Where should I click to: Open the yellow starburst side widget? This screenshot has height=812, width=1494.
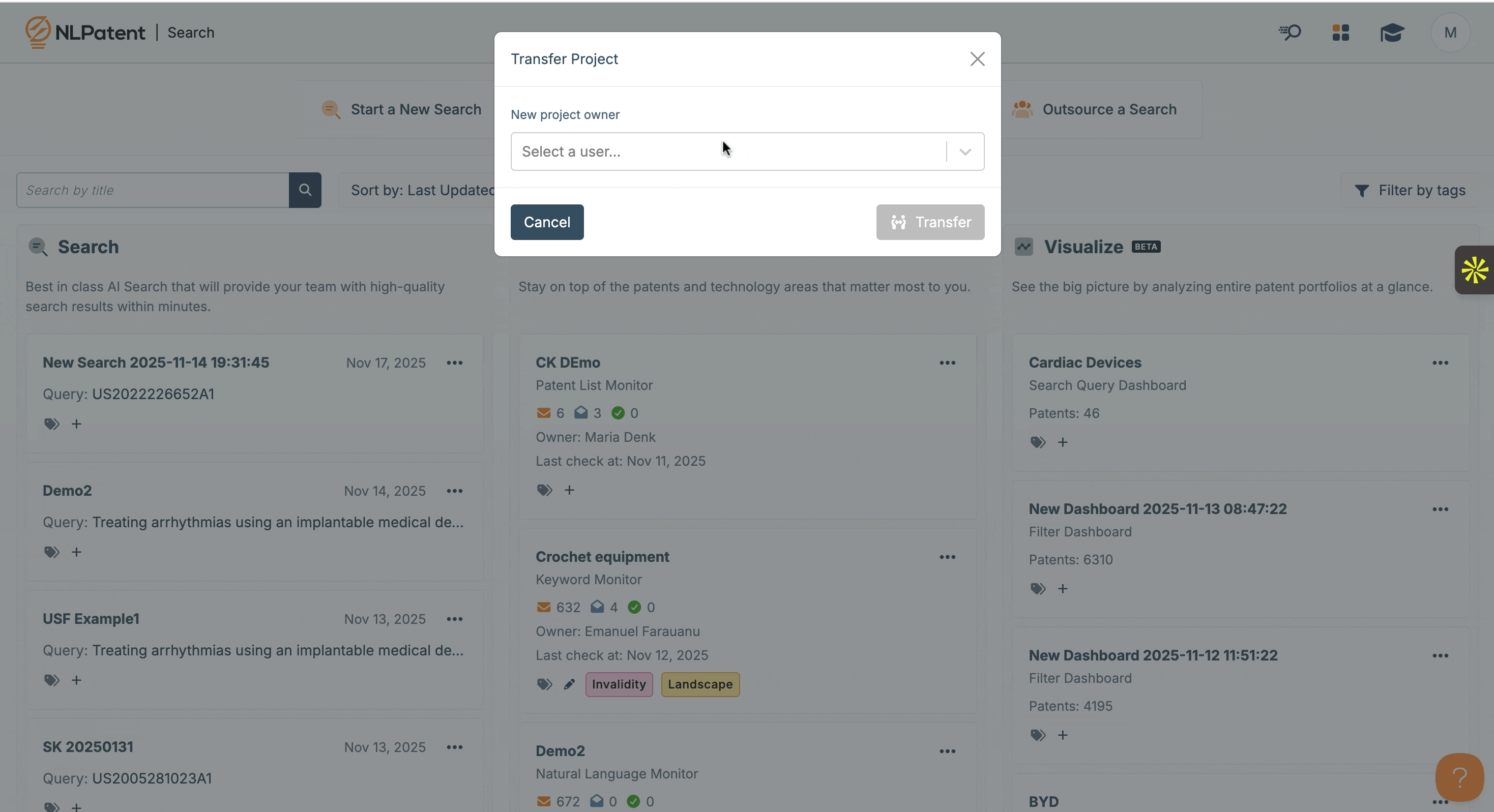tap(1474, 270)
